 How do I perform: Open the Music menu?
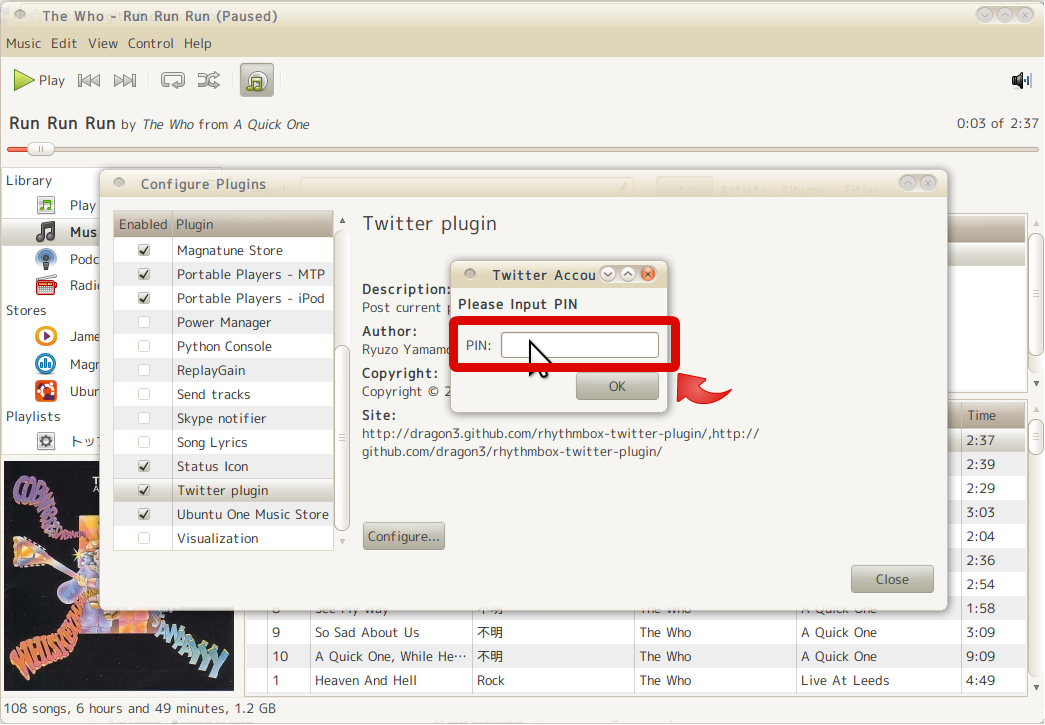[23, 43]
